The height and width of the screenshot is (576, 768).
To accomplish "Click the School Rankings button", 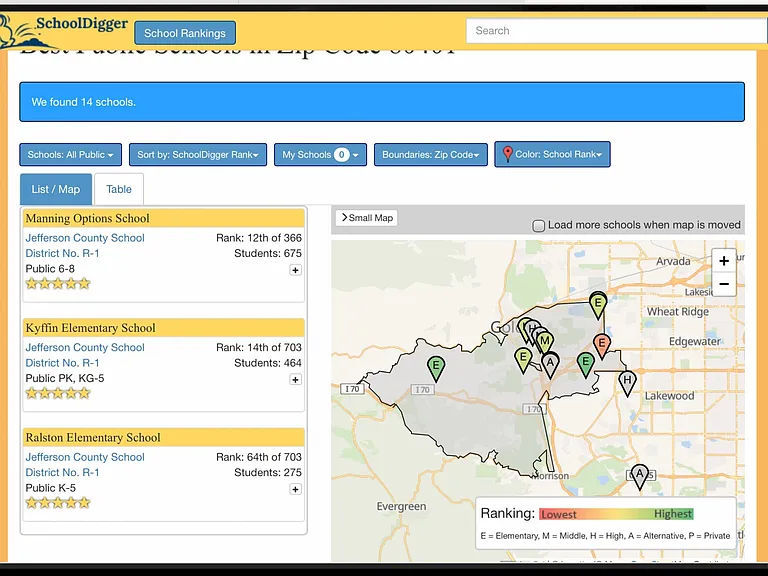I will (x=185, y=33).
